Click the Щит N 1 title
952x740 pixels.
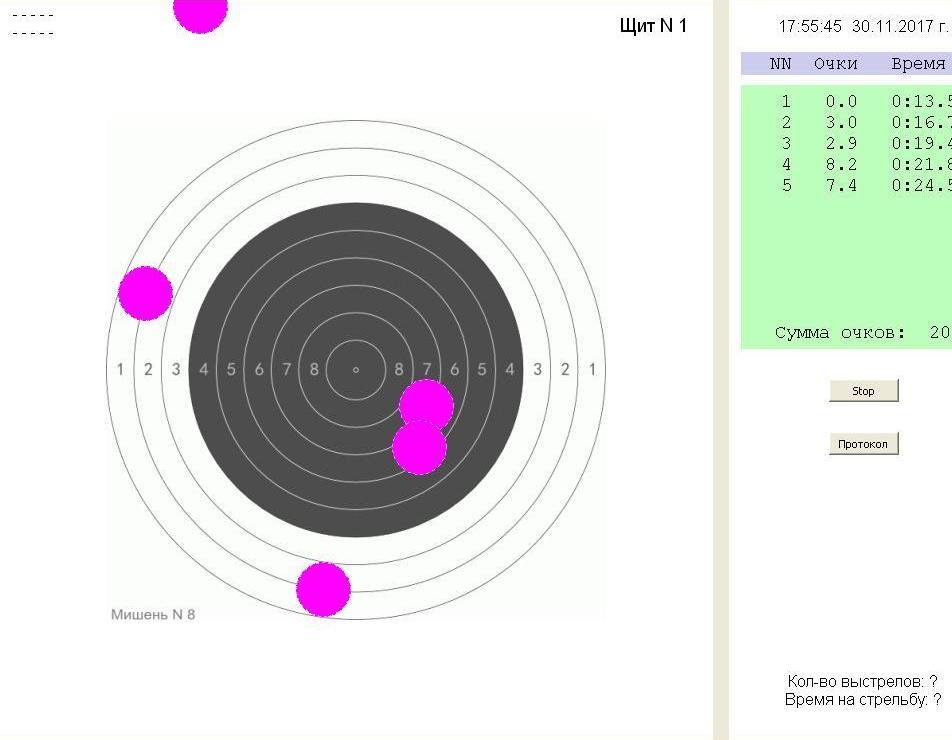[x=653, y=26]
